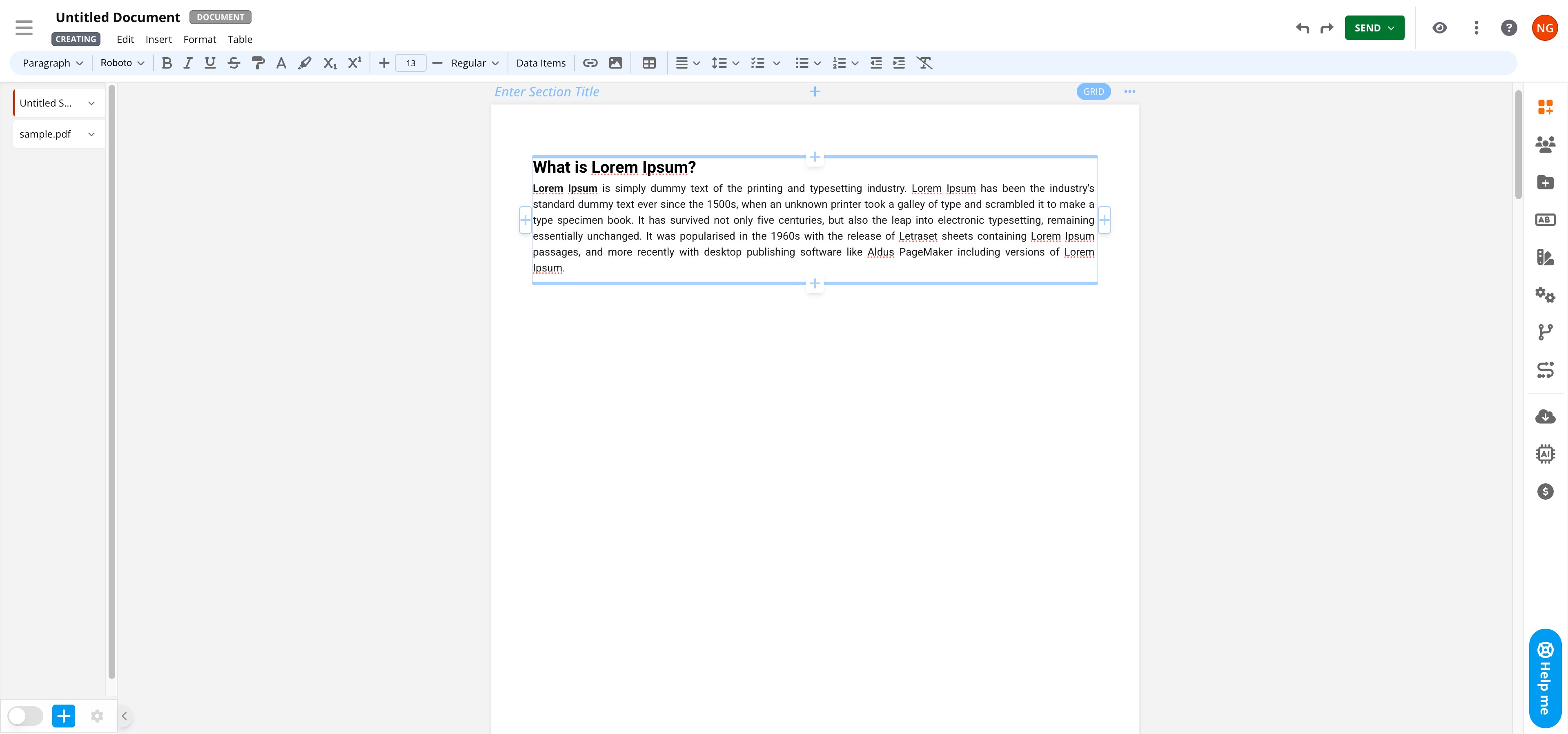Insert a table using toolbar icon
Viewport: 1568px width, 734px height.
(649, 63)
